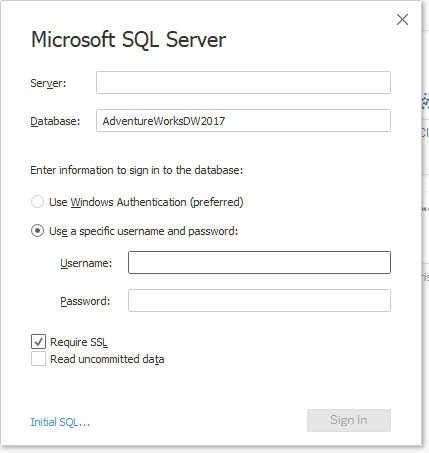
Task: Click the "Password:" field label
Action: [x=85, y=301]
